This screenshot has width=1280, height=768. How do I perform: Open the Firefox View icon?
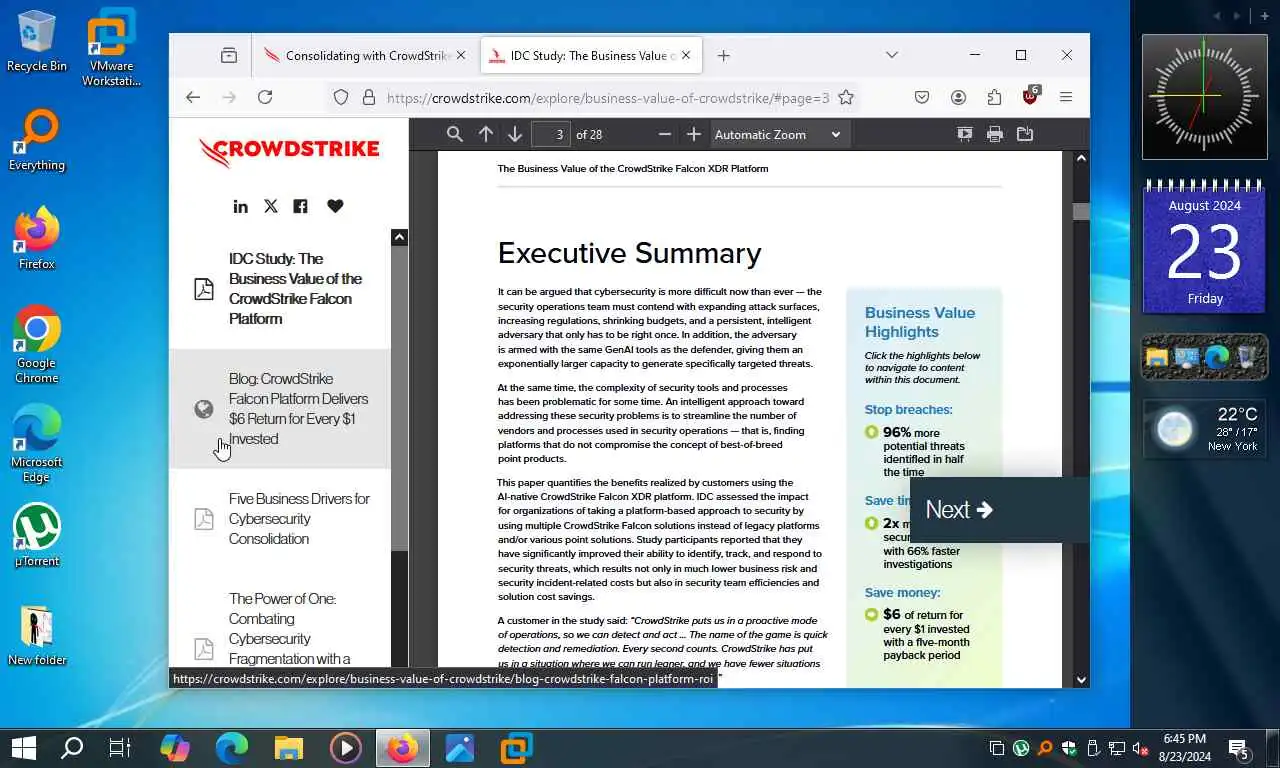[x=229, y=56]
